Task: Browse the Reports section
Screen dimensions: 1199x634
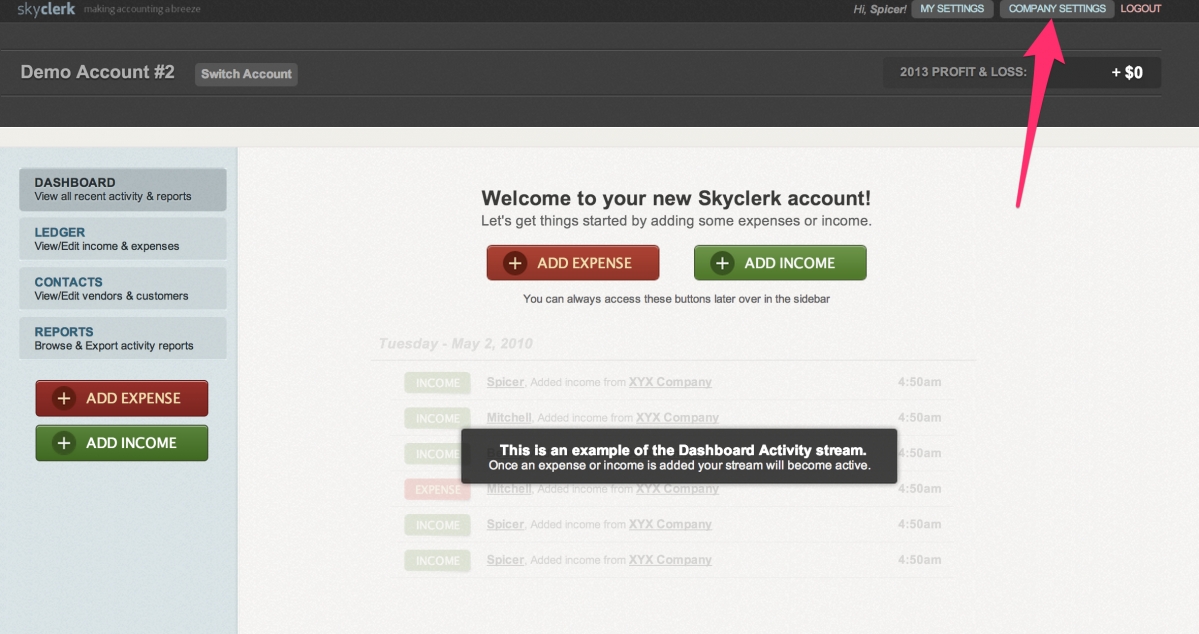Action: [x=122, y=338]
